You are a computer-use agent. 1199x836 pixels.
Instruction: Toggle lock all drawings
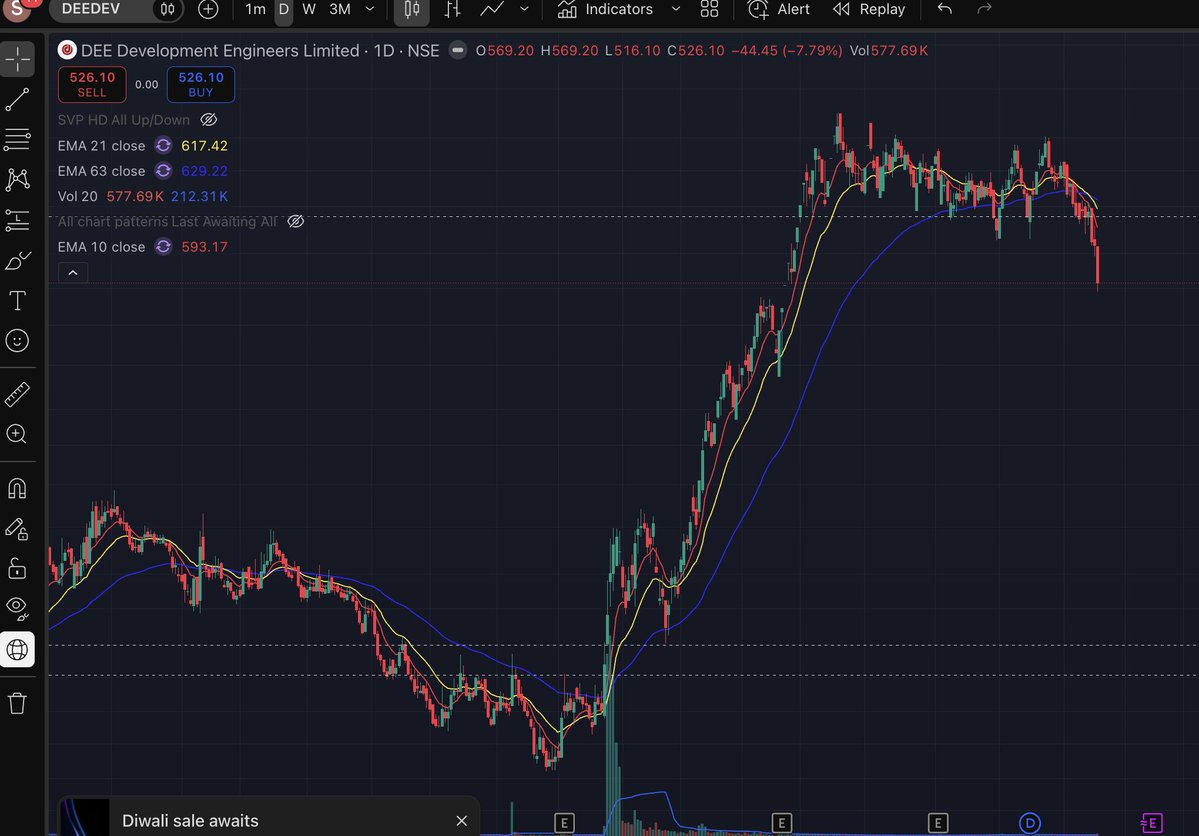[18, 569]
